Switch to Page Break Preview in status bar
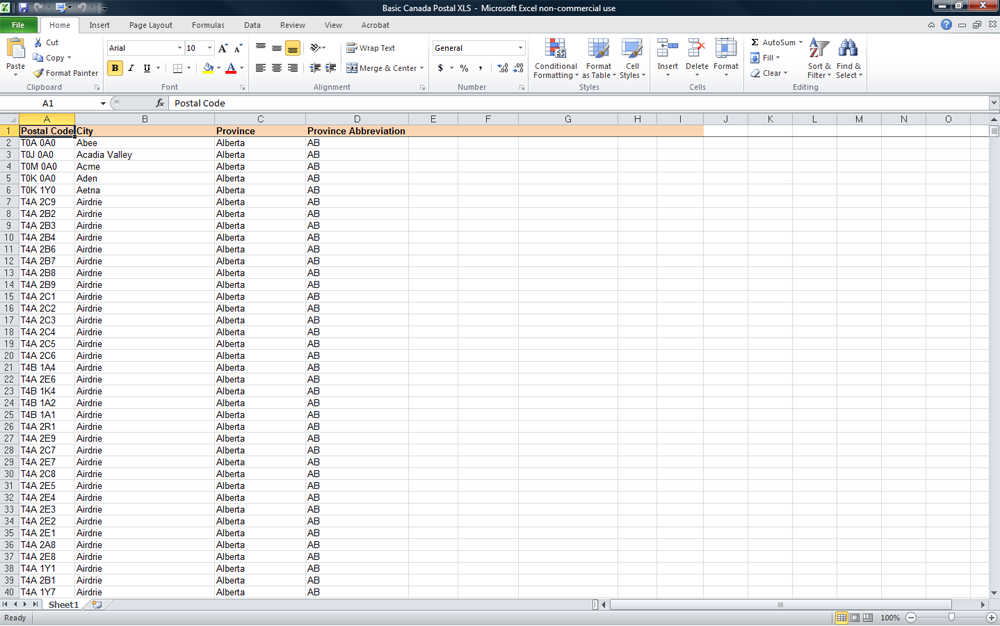1000x626 pixels. point(867,618)
